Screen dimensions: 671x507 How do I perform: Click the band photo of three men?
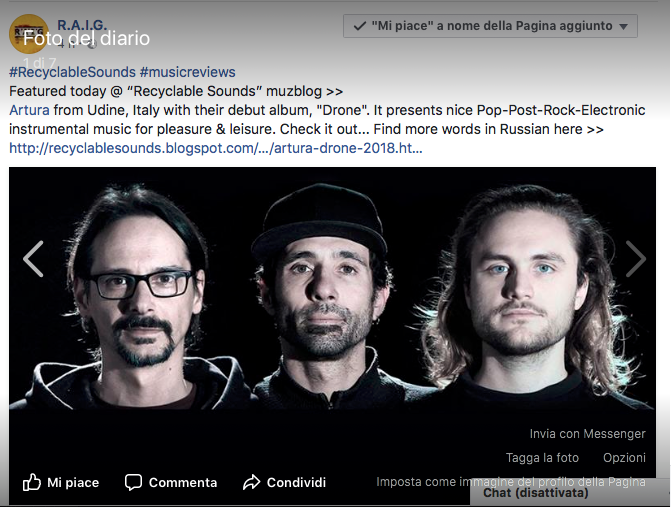click(x=332, y=289)
